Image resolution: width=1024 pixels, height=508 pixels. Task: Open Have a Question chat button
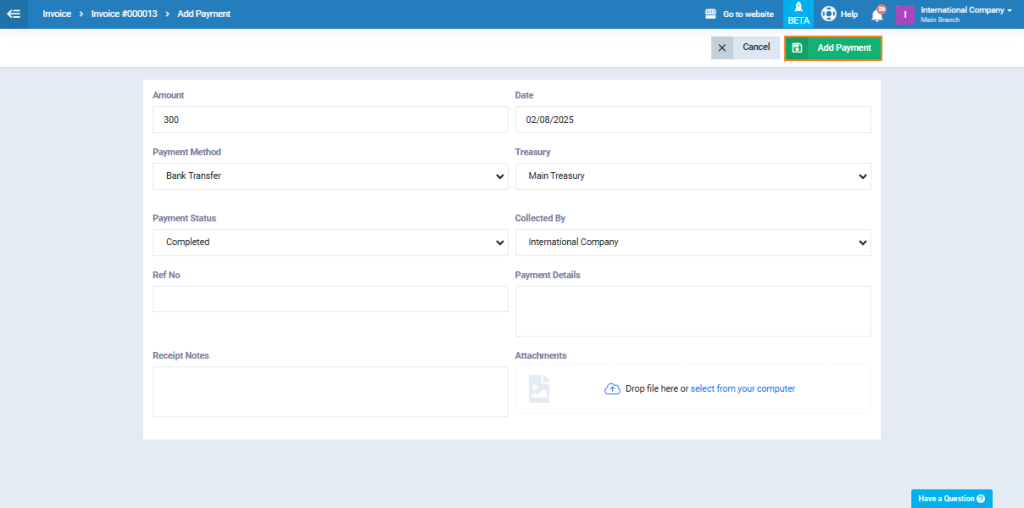(952, 498)
